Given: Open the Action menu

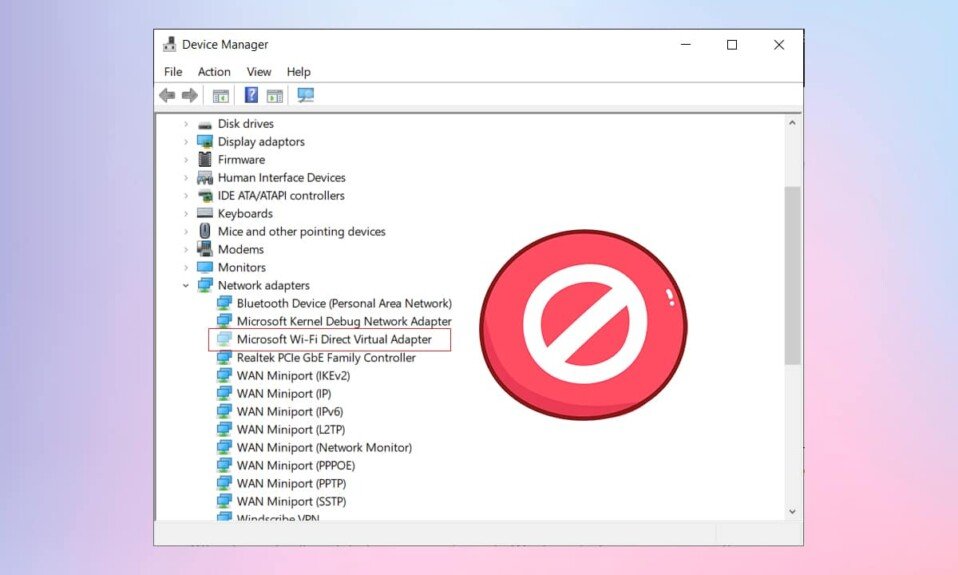Looking at the screenshot, I should click(x=214, y=72).
